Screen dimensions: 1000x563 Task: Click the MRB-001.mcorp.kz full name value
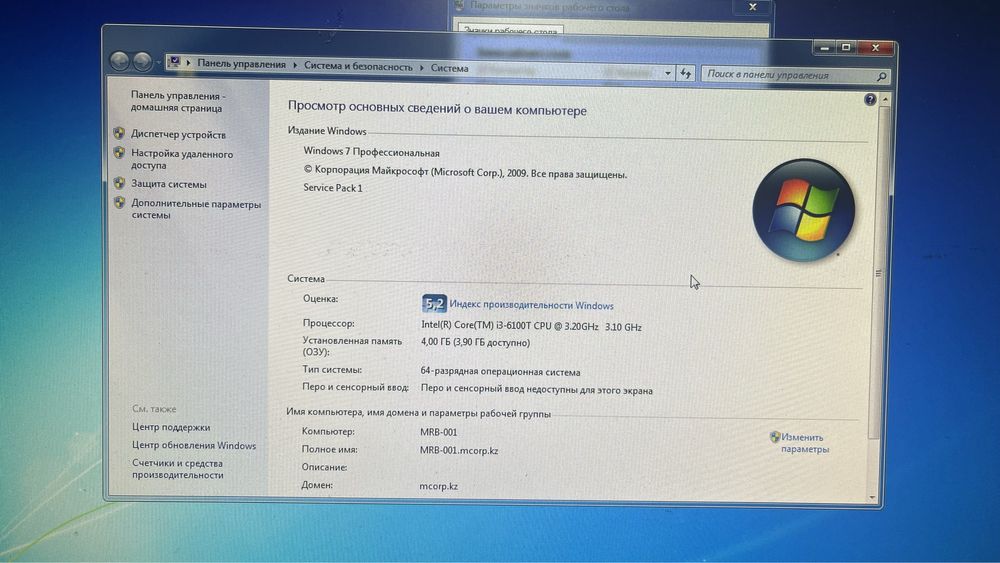459,450
